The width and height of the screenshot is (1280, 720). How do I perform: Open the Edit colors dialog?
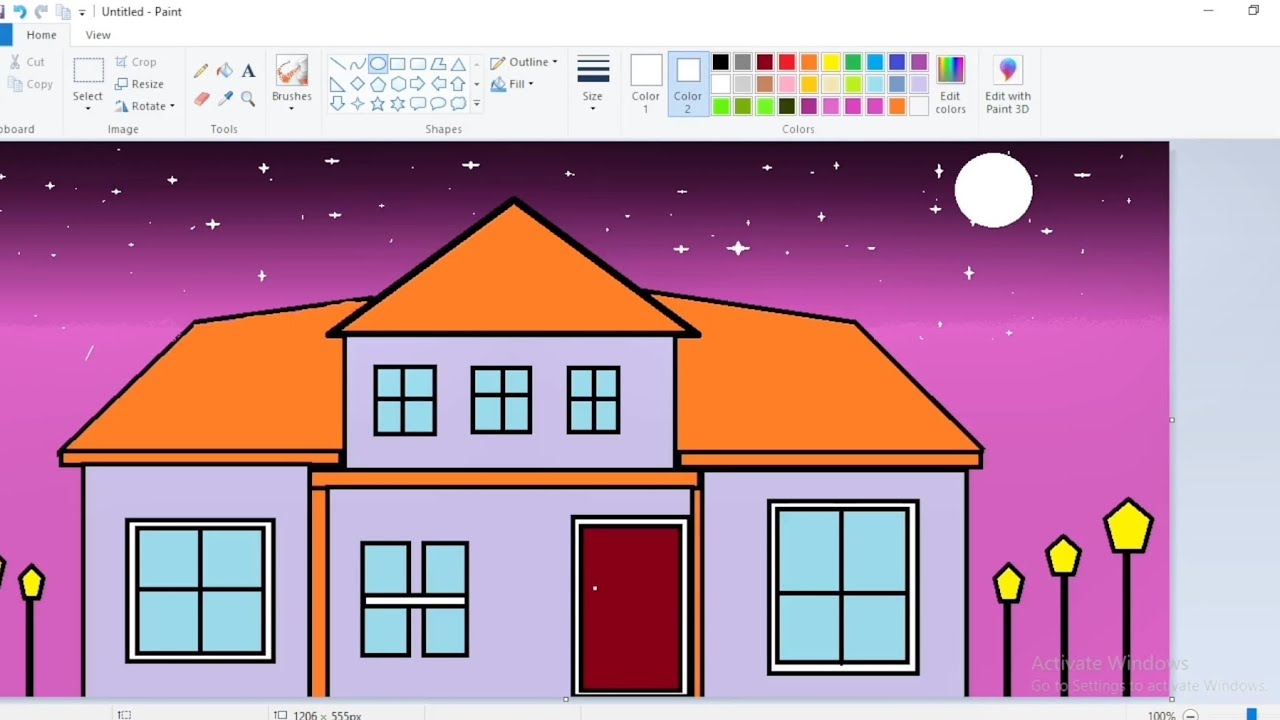950,84
